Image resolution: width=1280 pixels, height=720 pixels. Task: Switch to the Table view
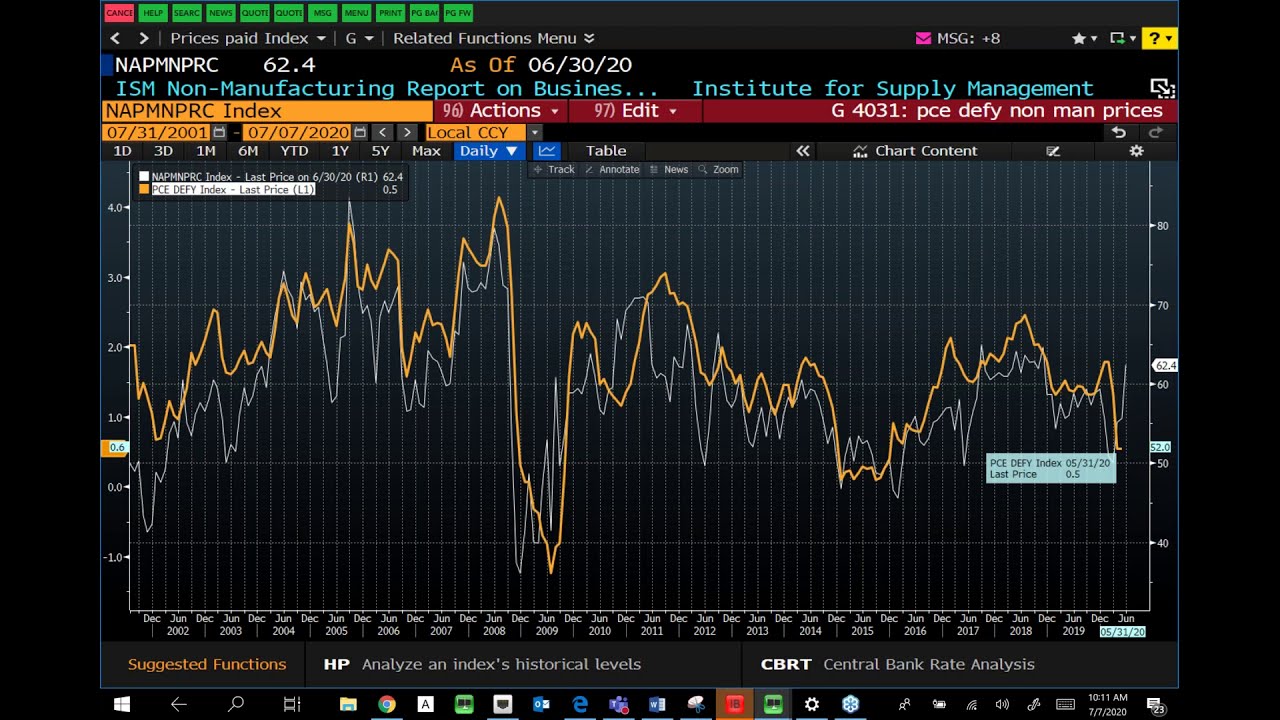606,151
